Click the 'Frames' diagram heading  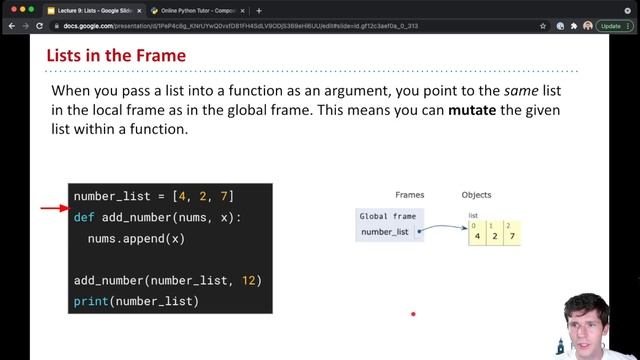pos(410,195)
